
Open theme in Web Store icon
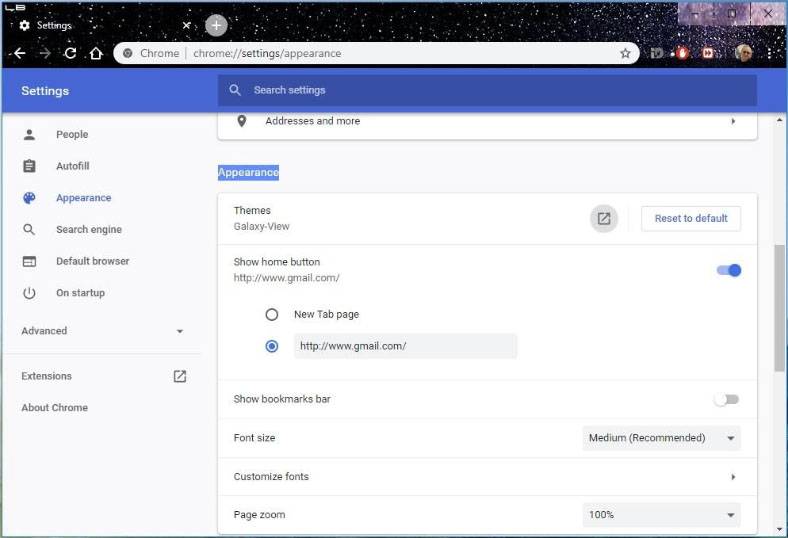click(x=604, y=219)
